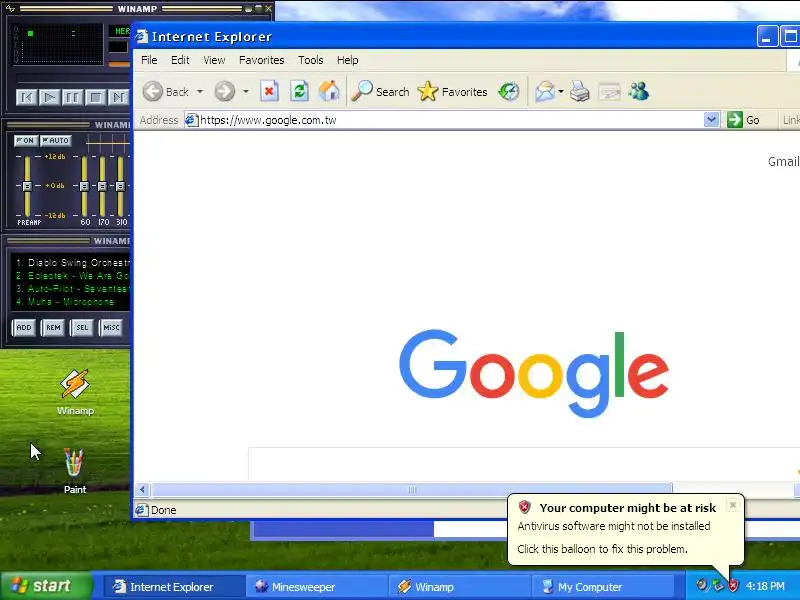Select Muha - Microphone playlist entry
Image resolution: width=800 pixels, height=600 pixels.
[65, 302]
